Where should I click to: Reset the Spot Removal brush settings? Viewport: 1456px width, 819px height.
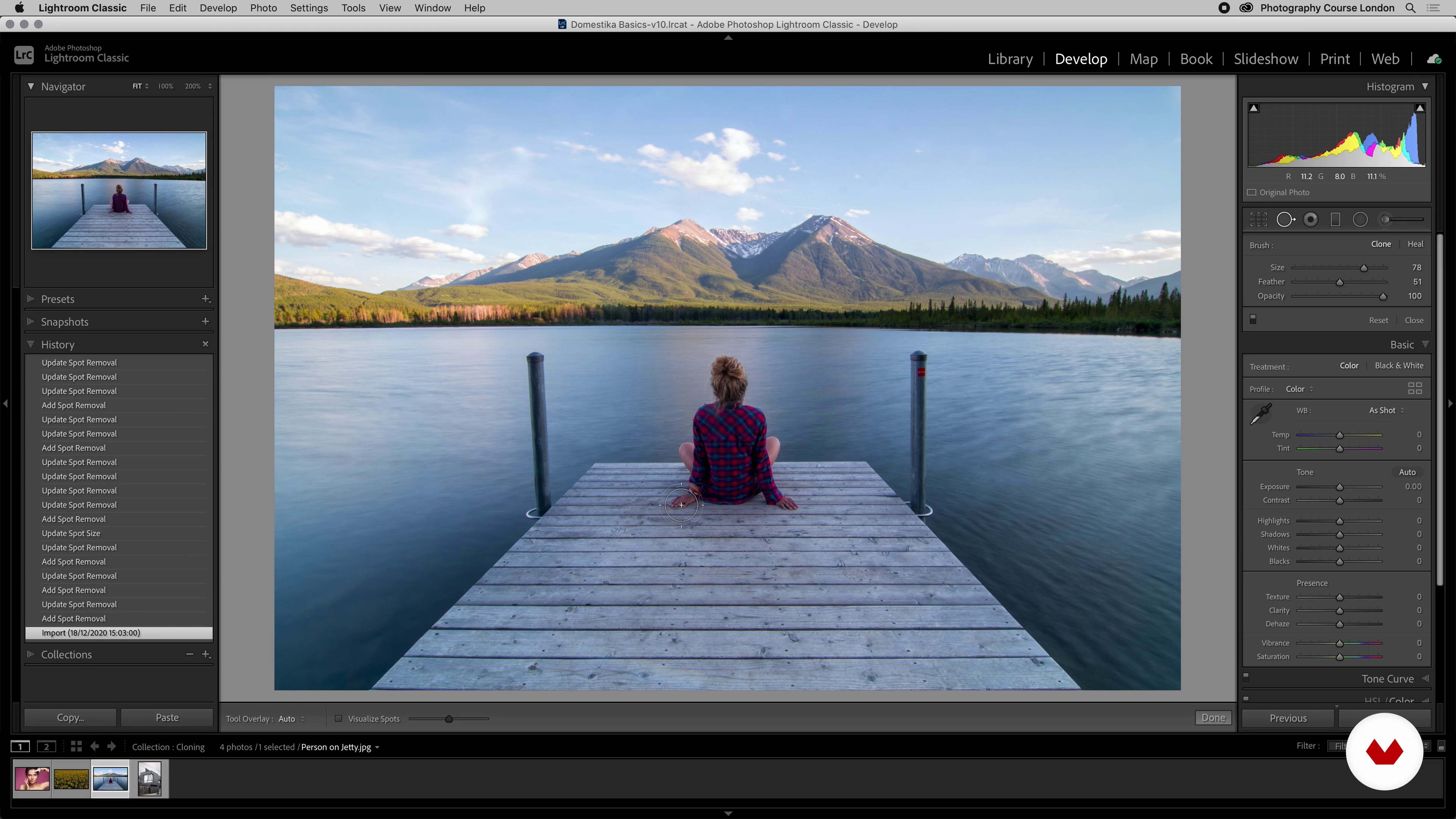point(1378,320)
